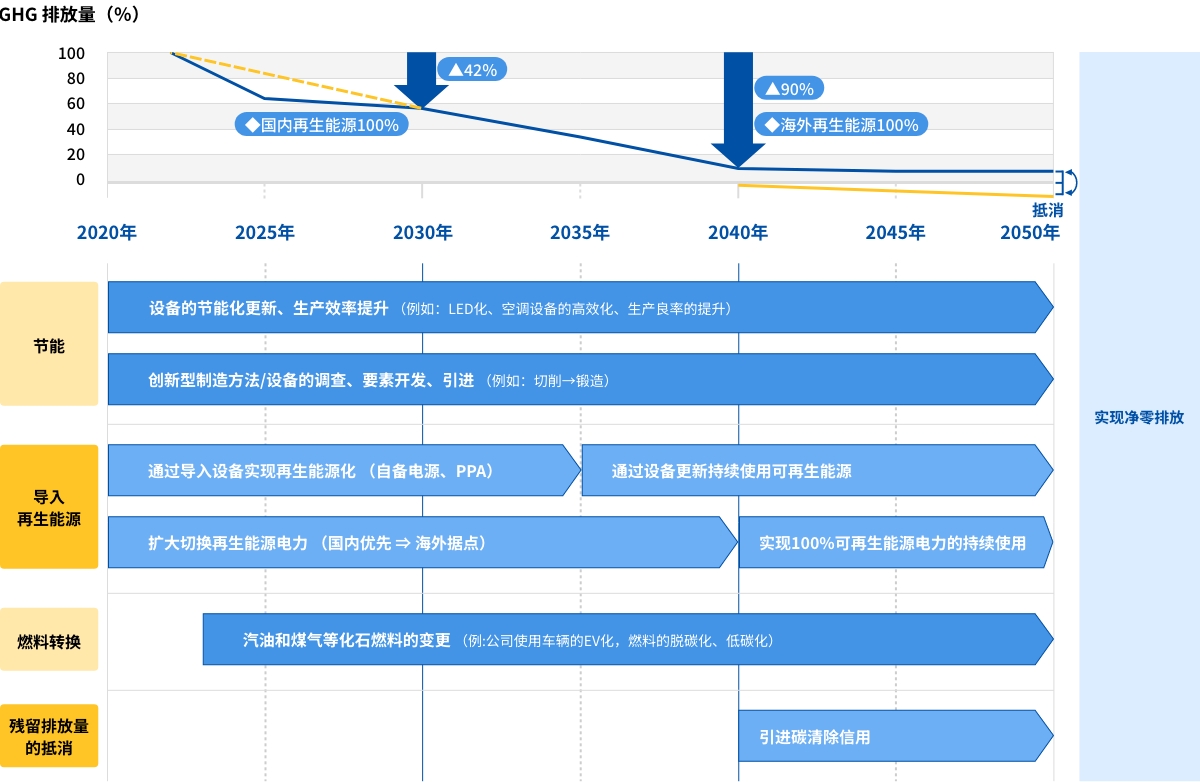Image resolution: width=1200 pixels, height=782 pixels.
Task: Click the 引进碳清除信用 arrow banner
Action: click(895, 735)
